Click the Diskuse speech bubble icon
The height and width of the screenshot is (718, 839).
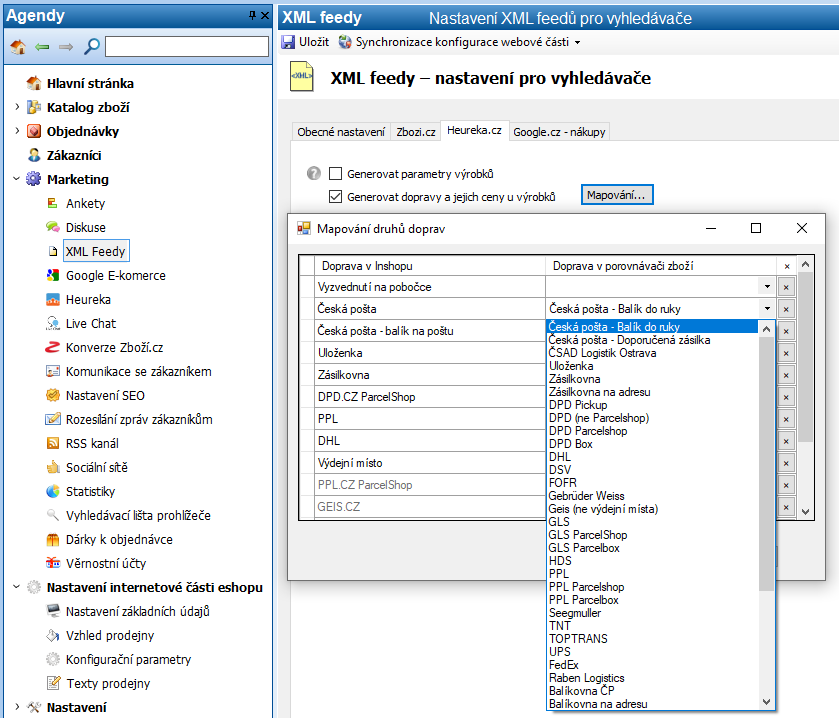click(52, 227)
